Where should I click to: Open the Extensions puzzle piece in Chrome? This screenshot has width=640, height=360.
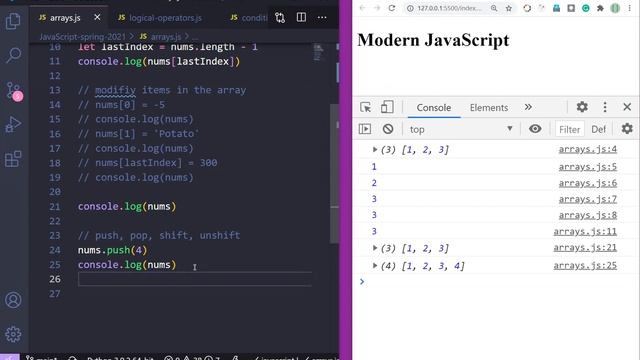(x=600, y=8)
